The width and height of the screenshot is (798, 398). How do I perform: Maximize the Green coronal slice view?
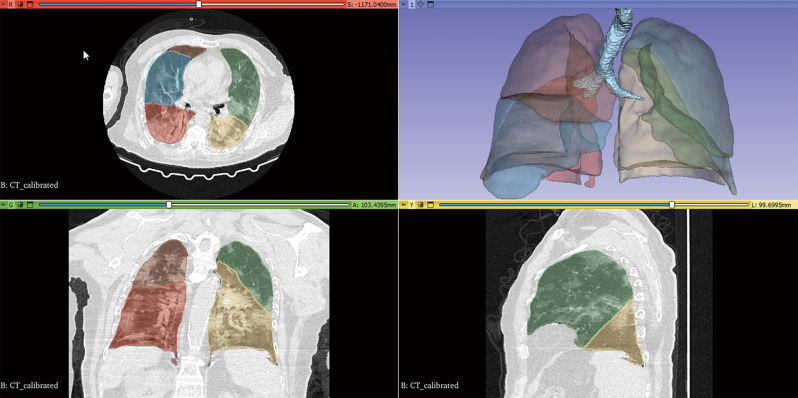coord(30,205)
